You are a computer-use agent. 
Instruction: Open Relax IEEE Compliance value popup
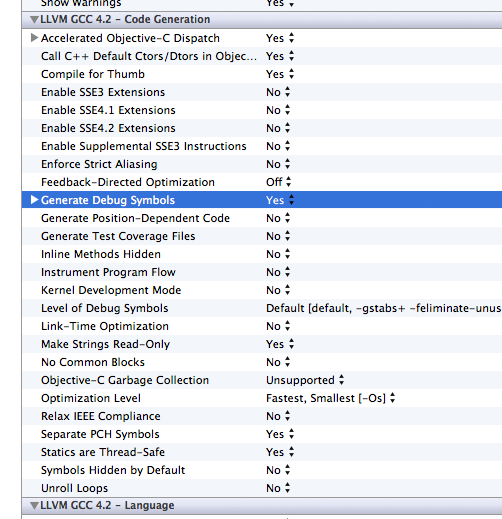[278, 416]
